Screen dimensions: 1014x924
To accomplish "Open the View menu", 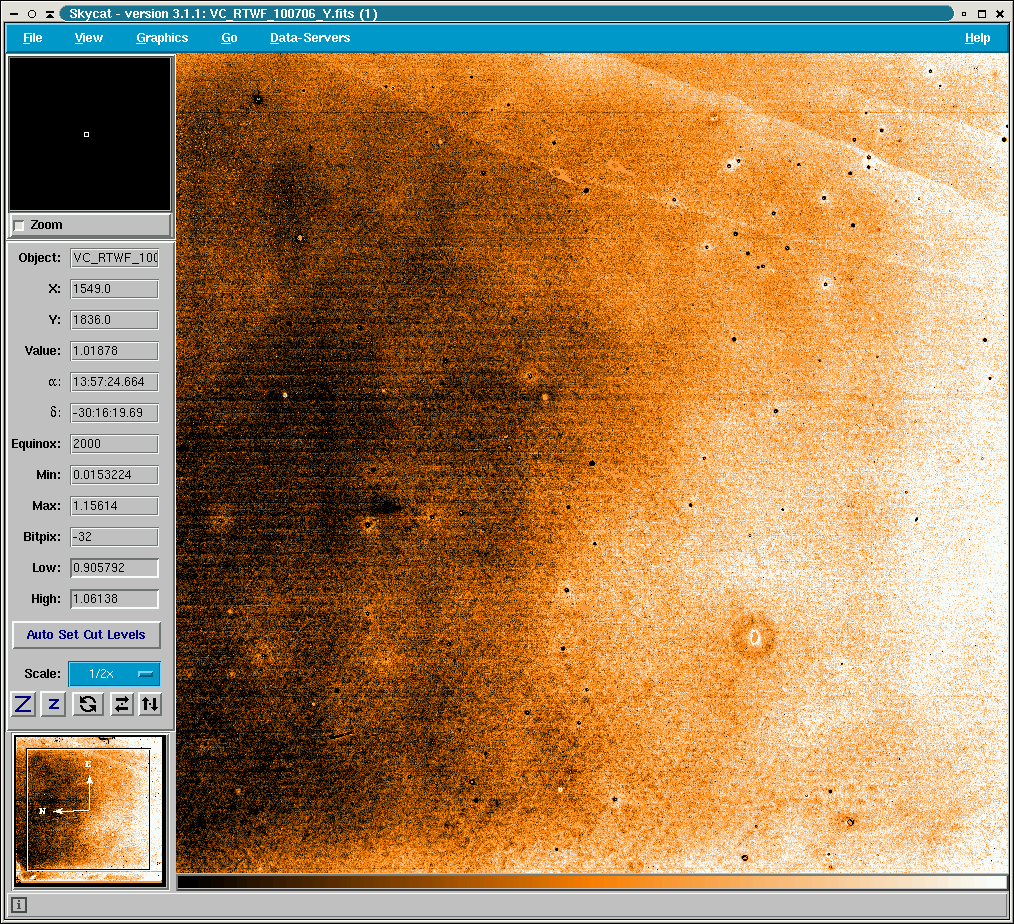I will (x=88, y=38).
